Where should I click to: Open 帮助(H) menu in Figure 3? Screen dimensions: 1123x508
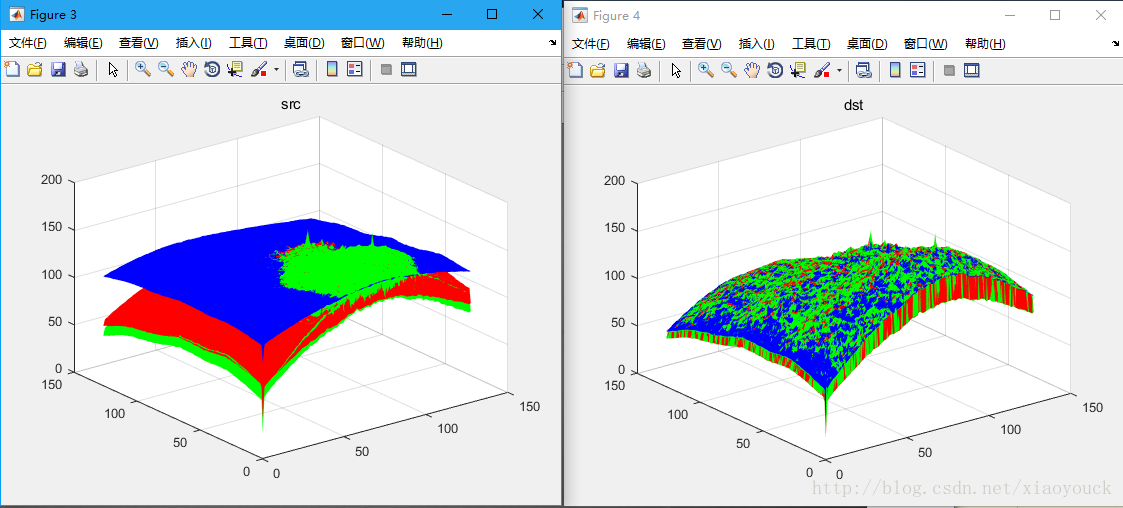pos(422,43)
